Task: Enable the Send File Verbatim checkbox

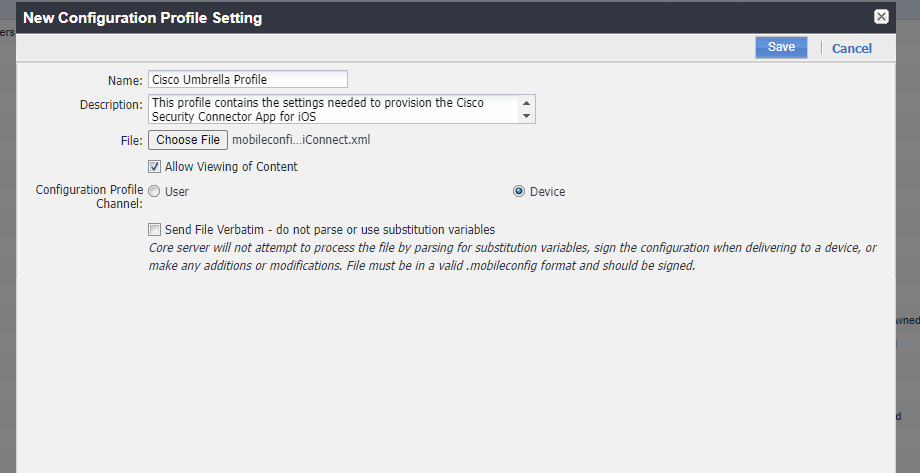Action: pyautogui.click(x=154, y=229)
